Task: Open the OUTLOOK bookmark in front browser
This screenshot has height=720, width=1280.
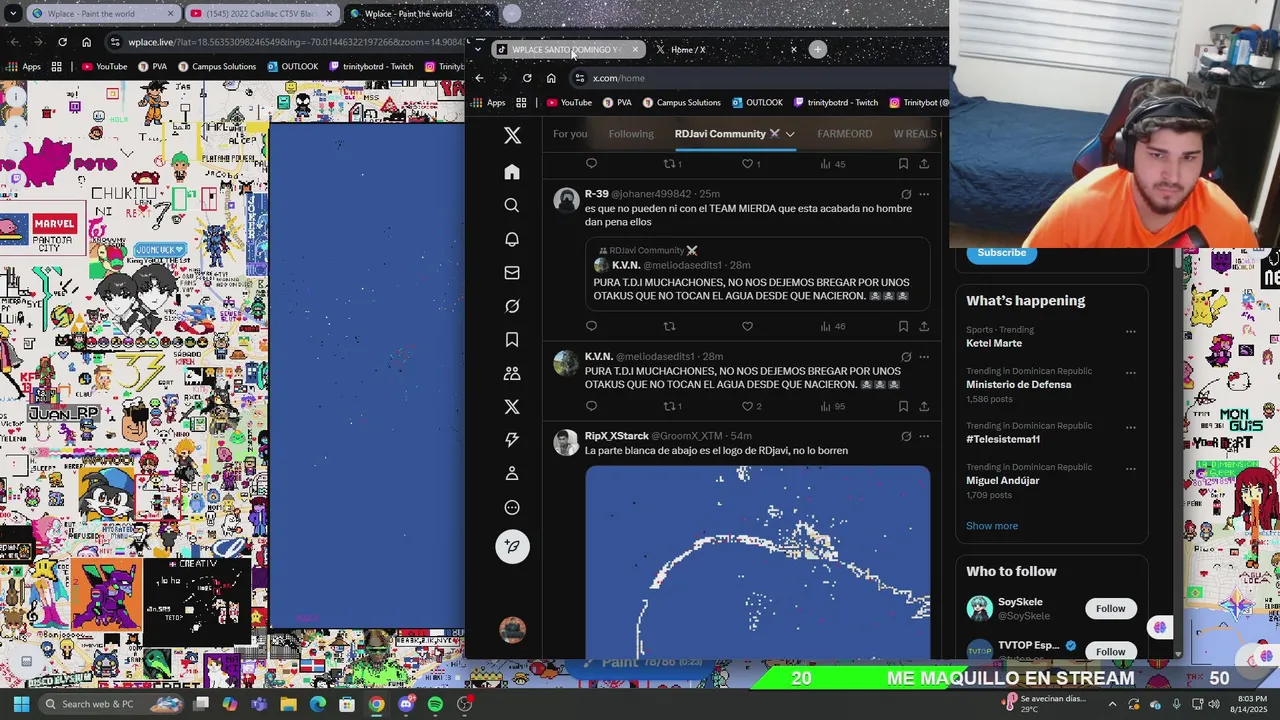Action: [757, 102]
